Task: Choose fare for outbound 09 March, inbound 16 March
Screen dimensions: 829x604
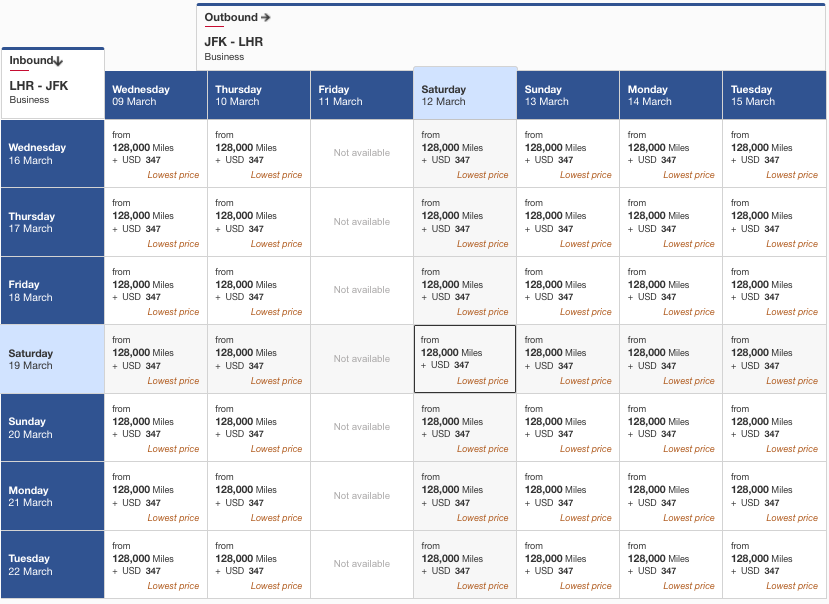Action: click(156, 154)
